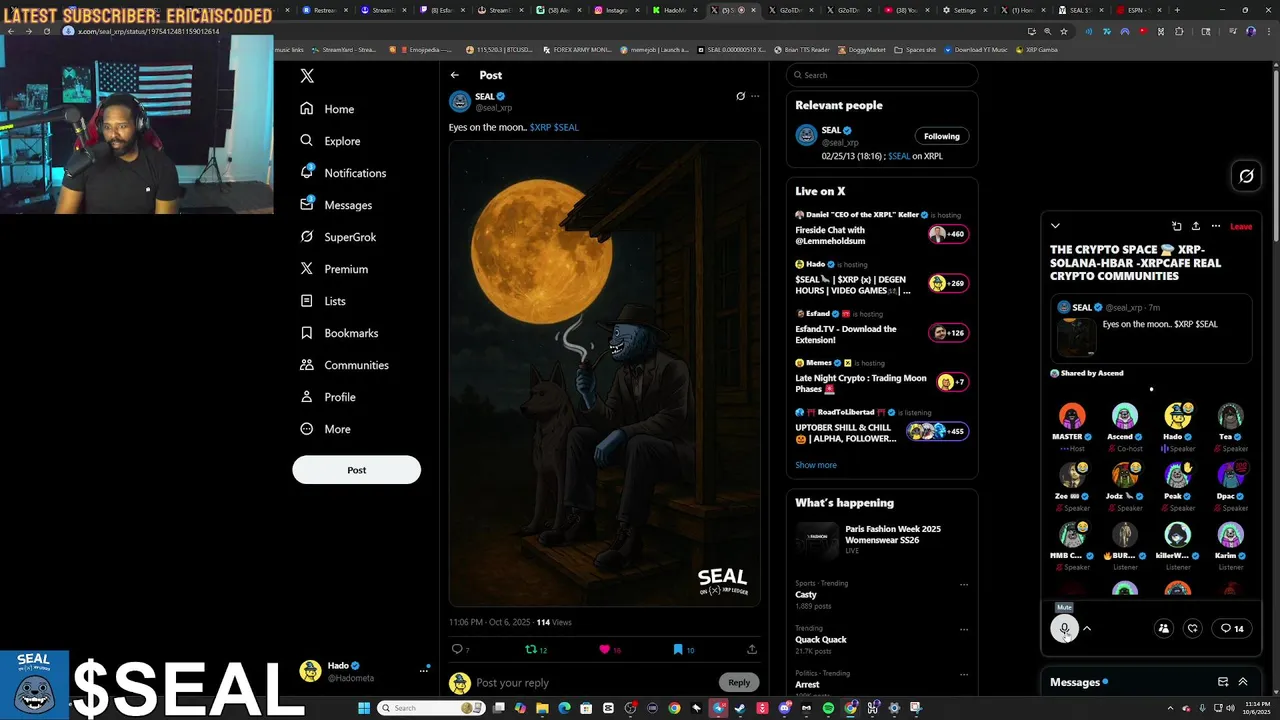
Task: Send a heart reaction in the Space
Action: tap(1192, 628)
